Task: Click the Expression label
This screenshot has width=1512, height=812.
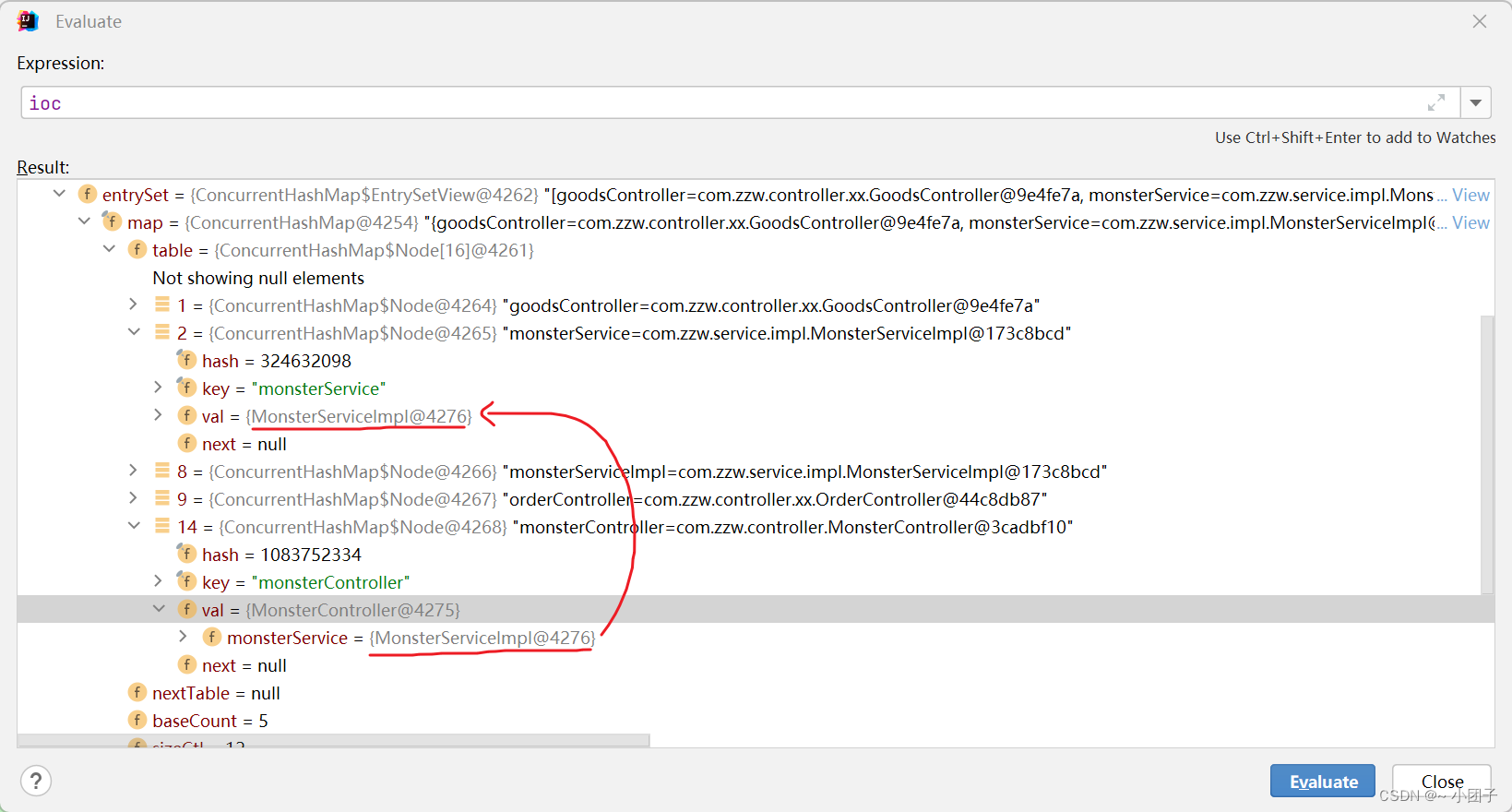Action: tap(61, 63)
